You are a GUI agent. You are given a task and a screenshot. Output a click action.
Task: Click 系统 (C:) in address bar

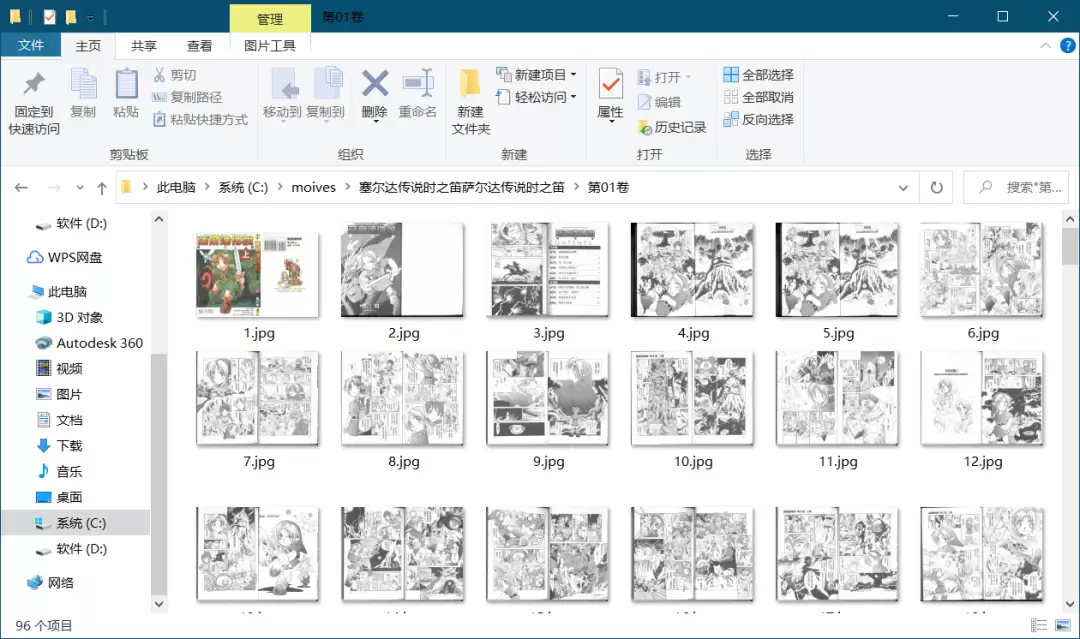pos(243,187)
